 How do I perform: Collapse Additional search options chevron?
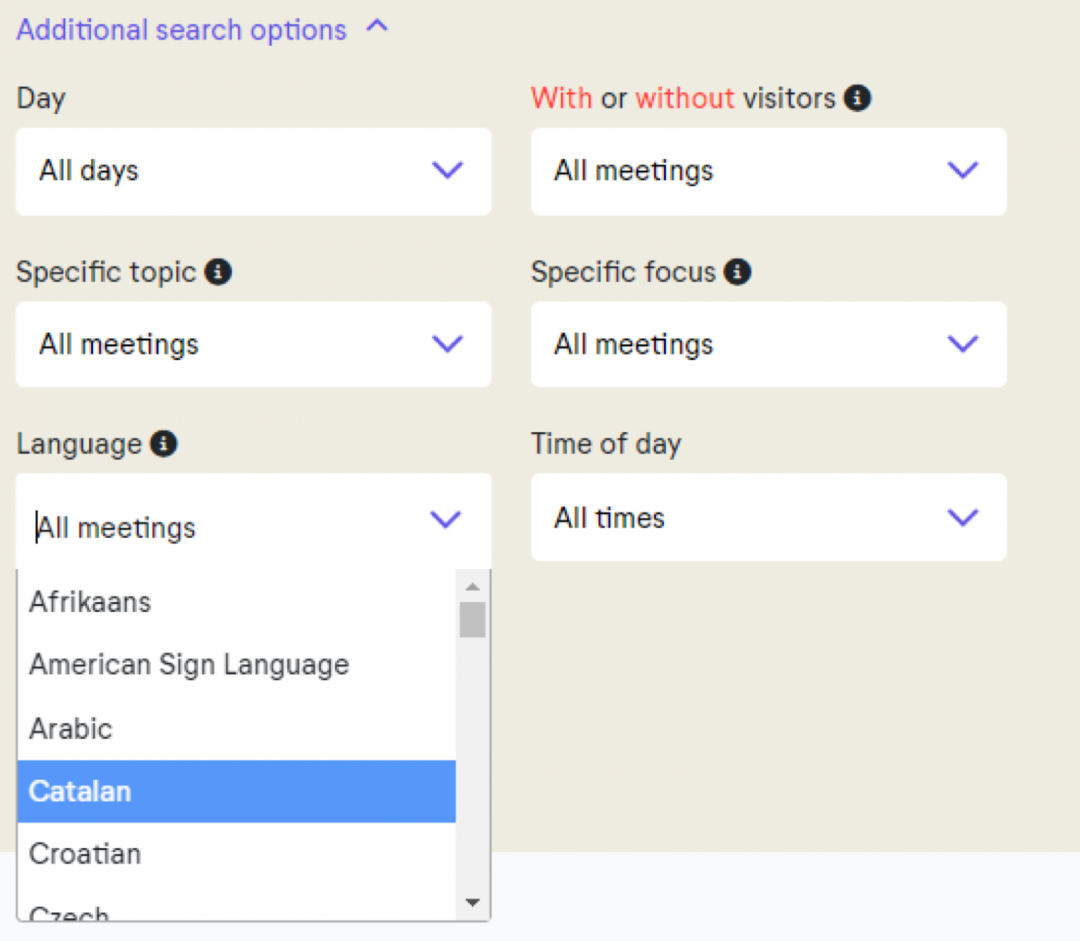377,28
